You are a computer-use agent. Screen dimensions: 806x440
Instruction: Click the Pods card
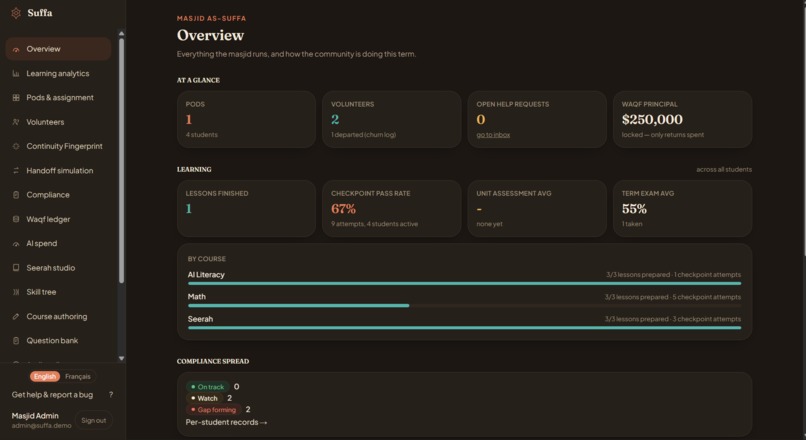tap(246, 119)
